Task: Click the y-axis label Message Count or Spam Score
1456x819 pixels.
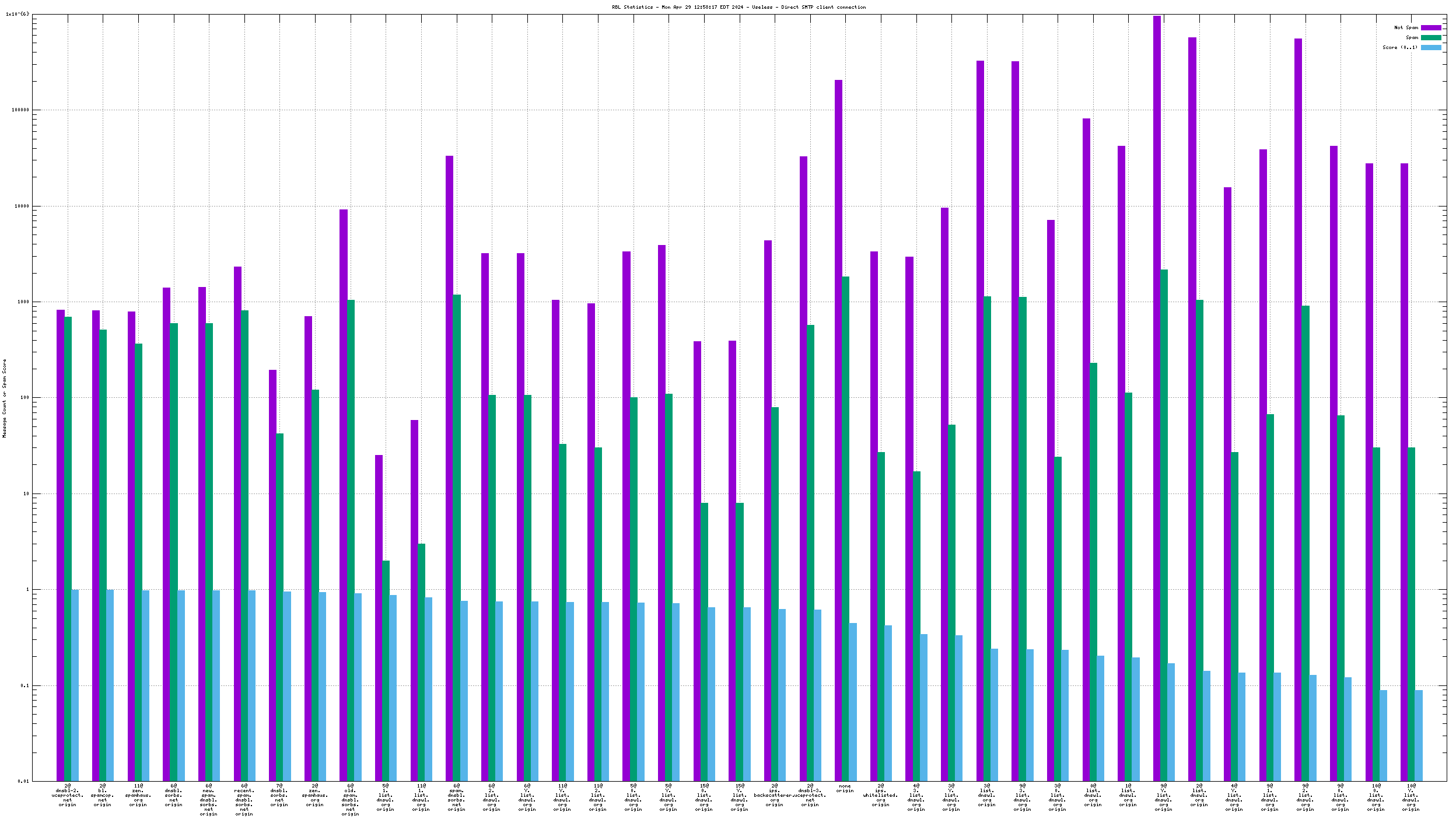Action: (4, 398)
